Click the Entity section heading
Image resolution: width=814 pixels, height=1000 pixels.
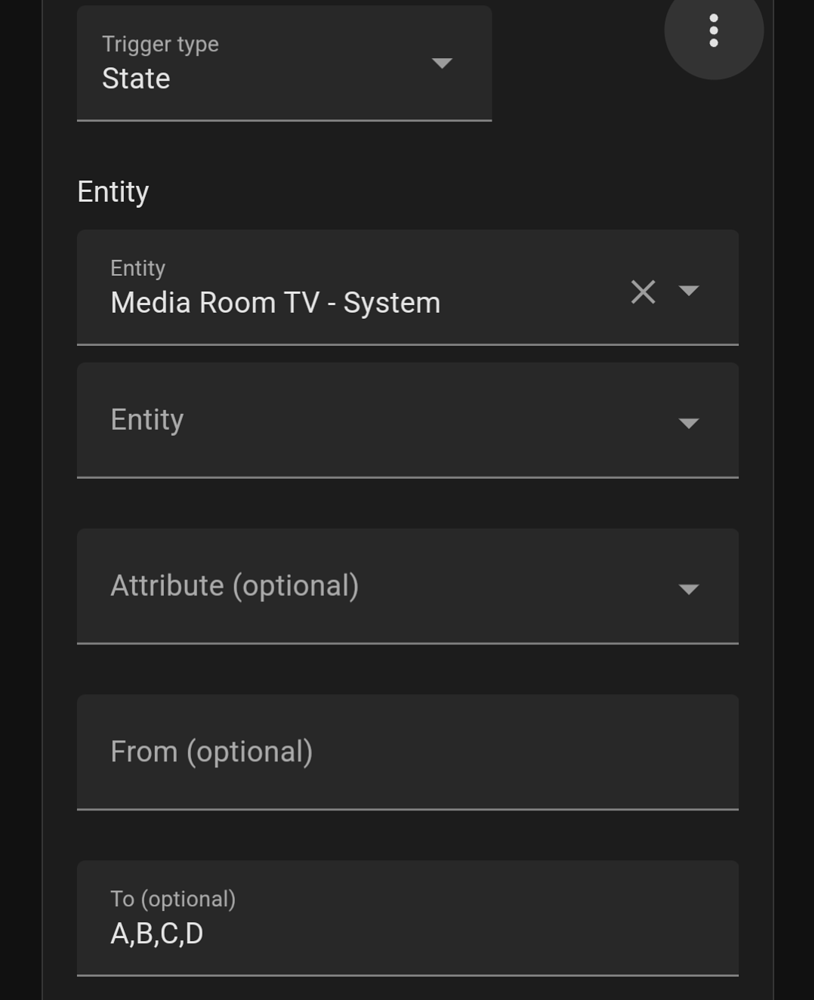pos(113,192)
